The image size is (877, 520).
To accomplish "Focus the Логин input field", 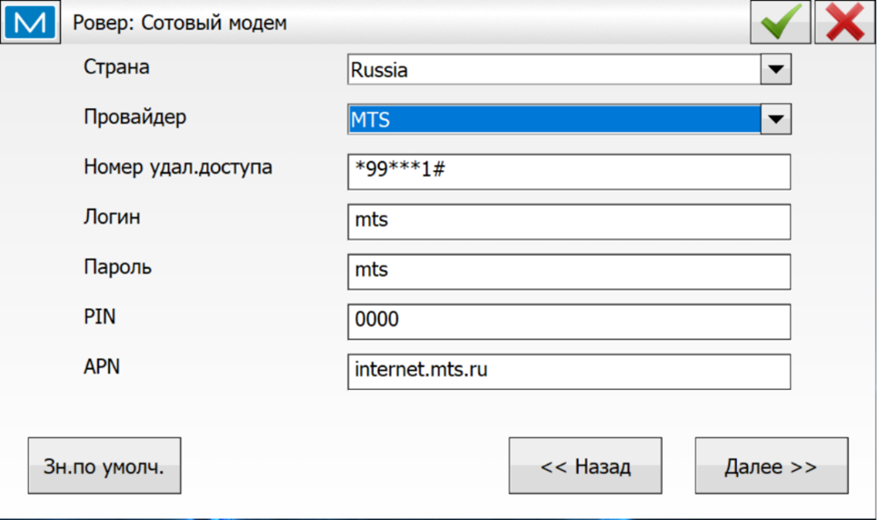I will 569,221.
